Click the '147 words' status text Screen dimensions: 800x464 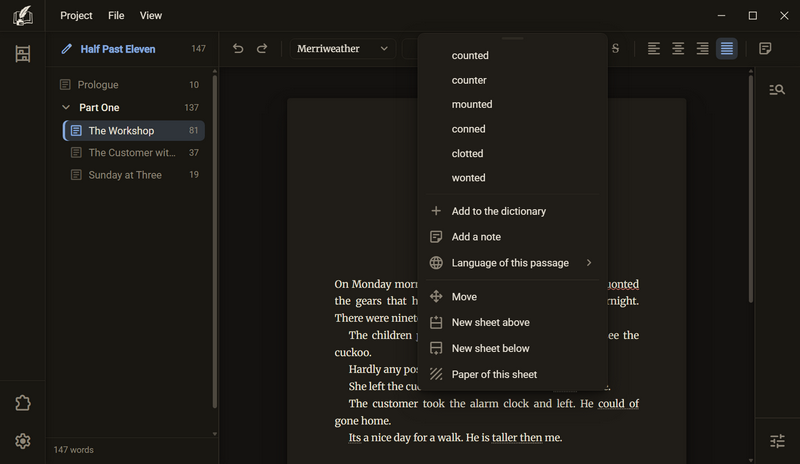click(73, 450)
